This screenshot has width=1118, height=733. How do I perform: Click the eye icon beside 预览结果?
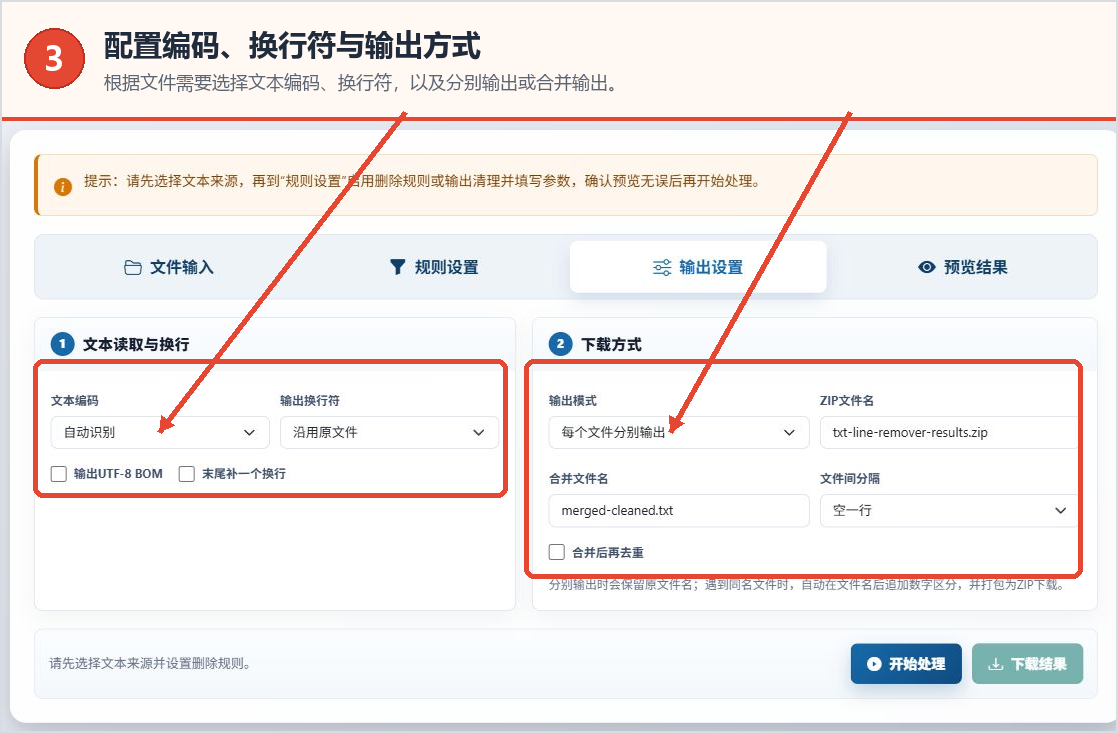click(927, 267)
